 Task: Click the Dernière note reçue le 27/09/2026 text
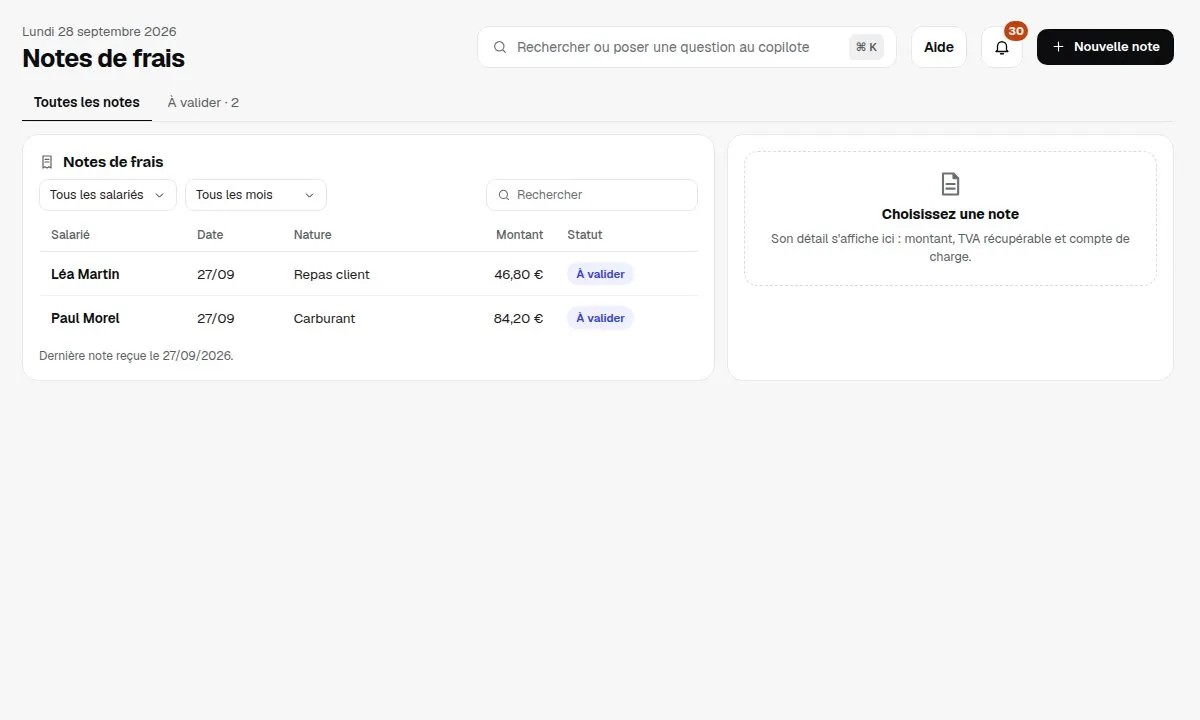(136, 355)
